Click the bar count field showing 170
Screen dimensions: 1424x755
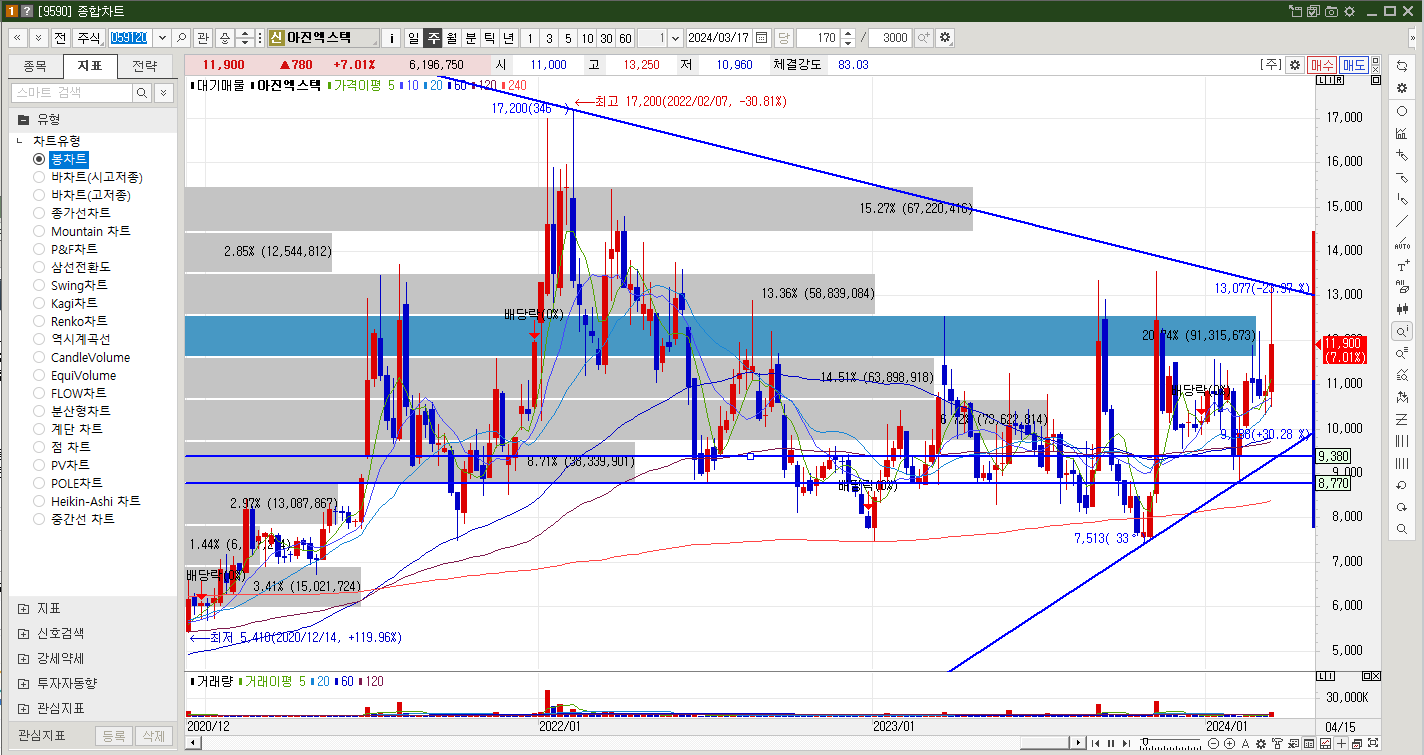818,38
